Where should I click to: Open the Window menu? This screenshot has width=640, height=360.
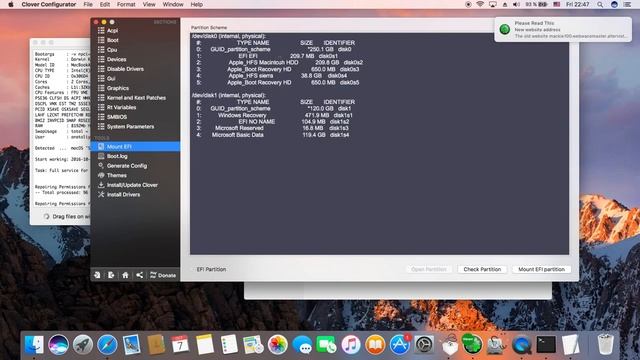173,4
